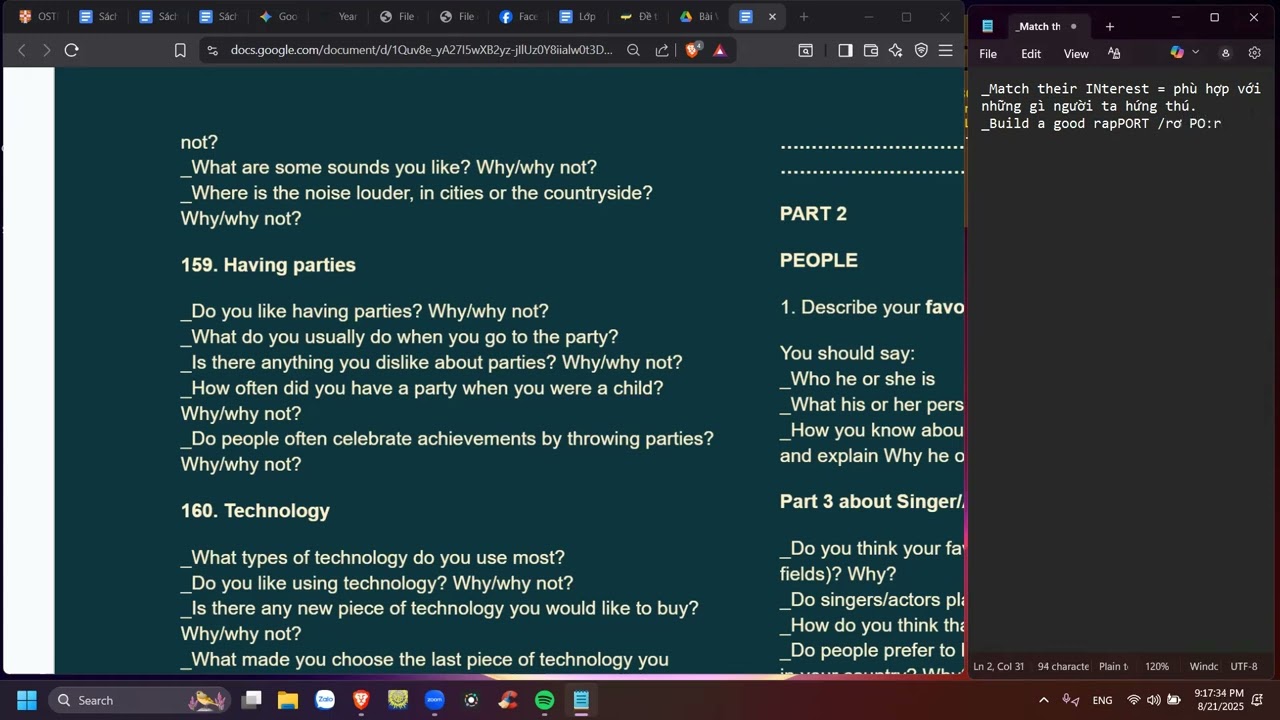Expand the Copilot dropdown in Notepad
The height and width of the screenshot is (720, 1280).
(x=1195, y=53)
